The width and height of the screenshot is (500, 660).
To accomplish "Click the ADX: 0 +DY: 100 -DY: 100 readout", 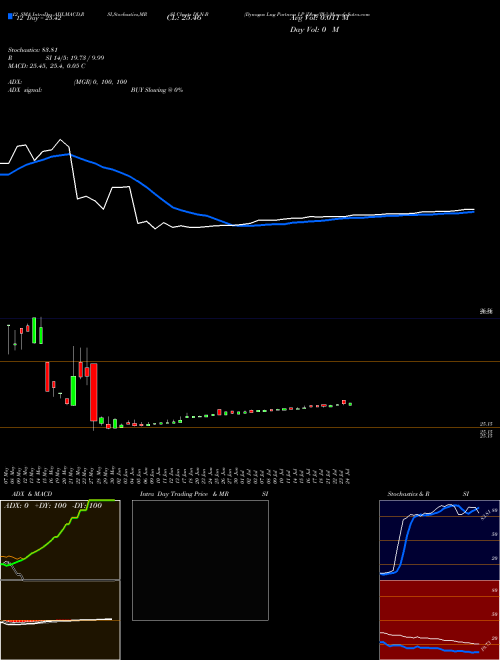I will [53, 505].
